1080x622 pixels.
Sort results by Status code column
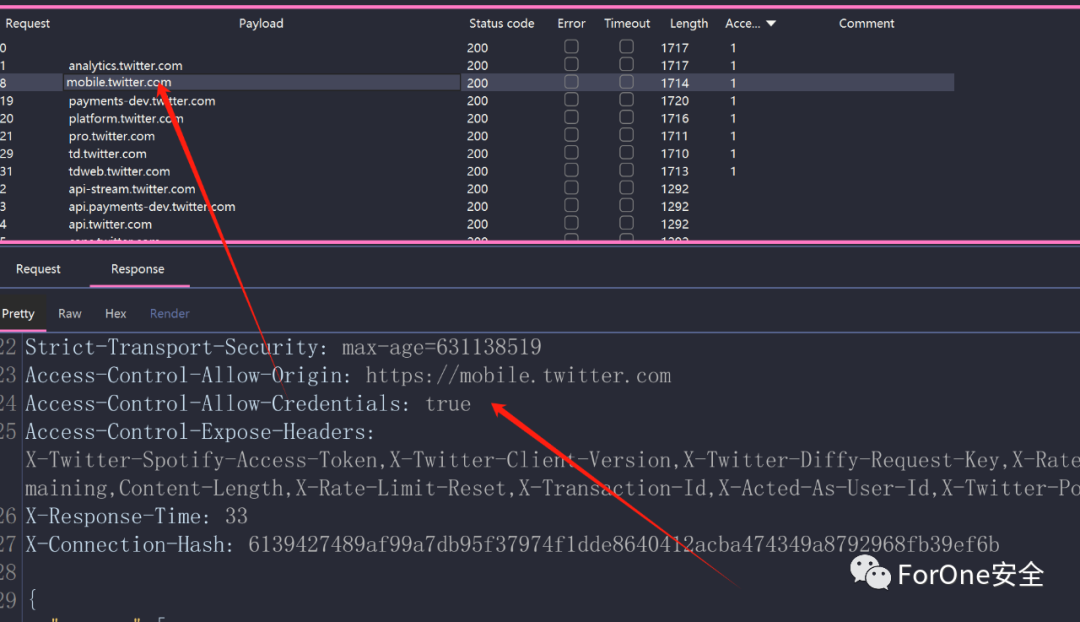click(501, 23)
